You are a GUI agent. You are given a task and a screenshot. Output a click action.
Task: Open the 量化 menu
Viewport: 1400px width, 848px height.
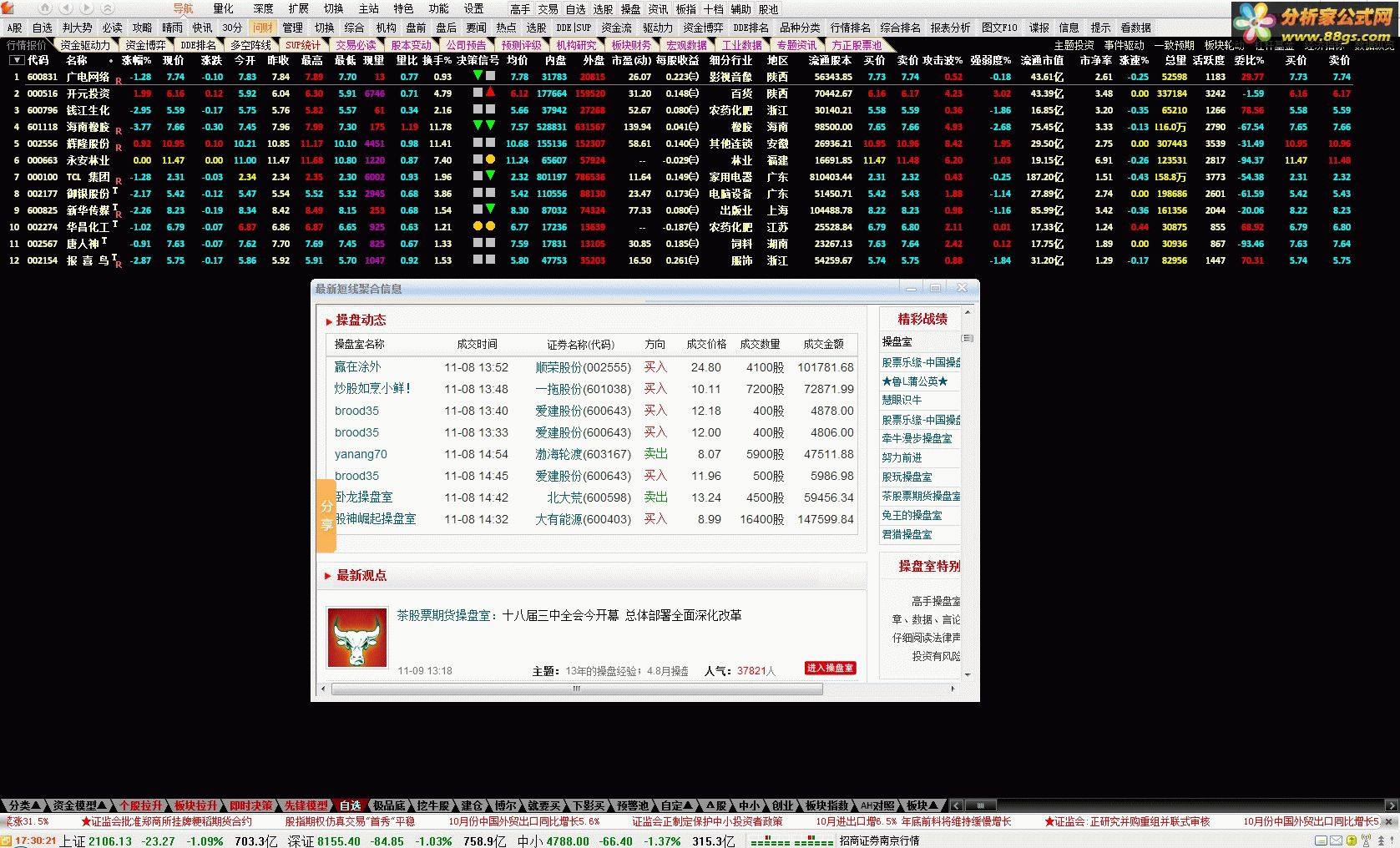coord(223,8)
